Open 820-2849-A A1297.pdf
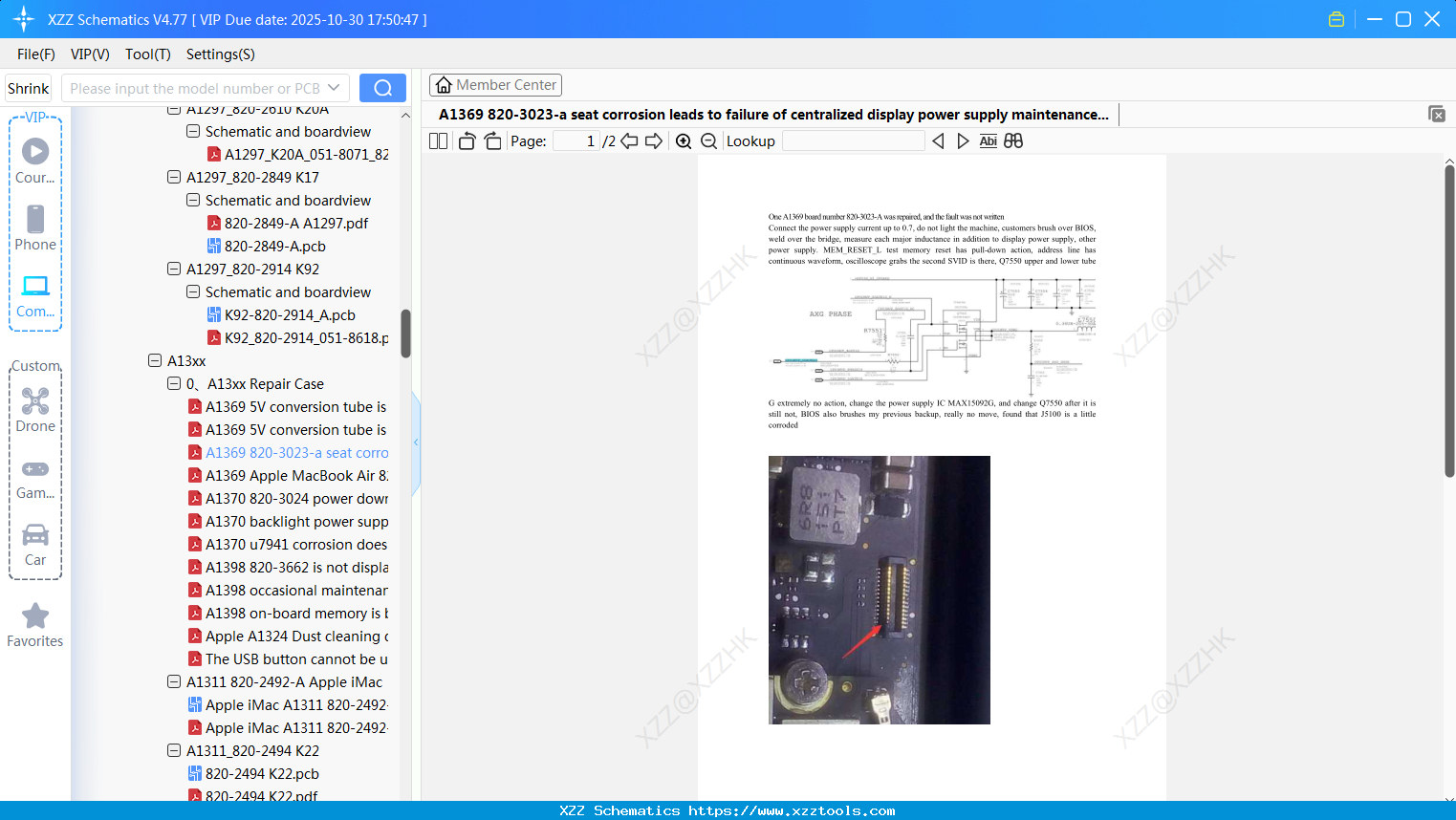This screenshot has height=820, width=1456. 287,223
